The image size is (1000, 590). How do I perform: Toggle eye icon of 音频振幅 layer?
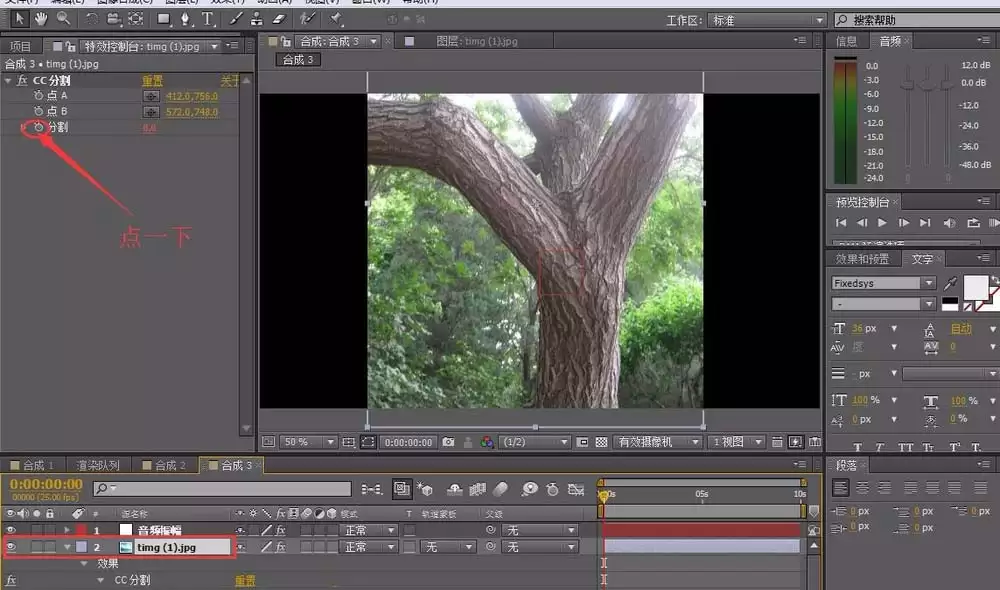pyautogui.click(x=11, y=530)
